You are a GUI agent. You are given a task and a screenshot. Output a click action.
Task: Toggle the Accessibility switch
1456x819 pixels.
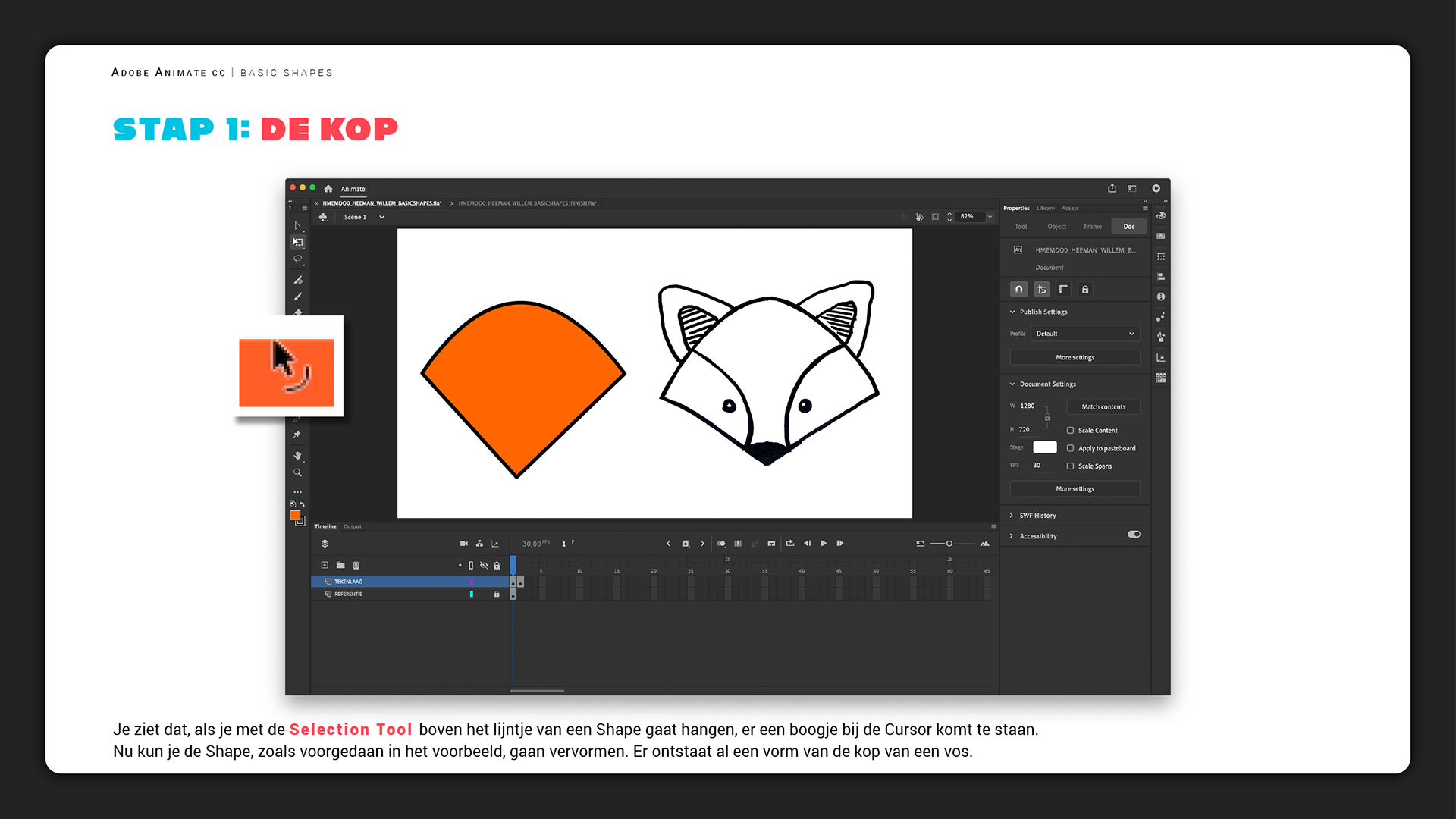1134,535
